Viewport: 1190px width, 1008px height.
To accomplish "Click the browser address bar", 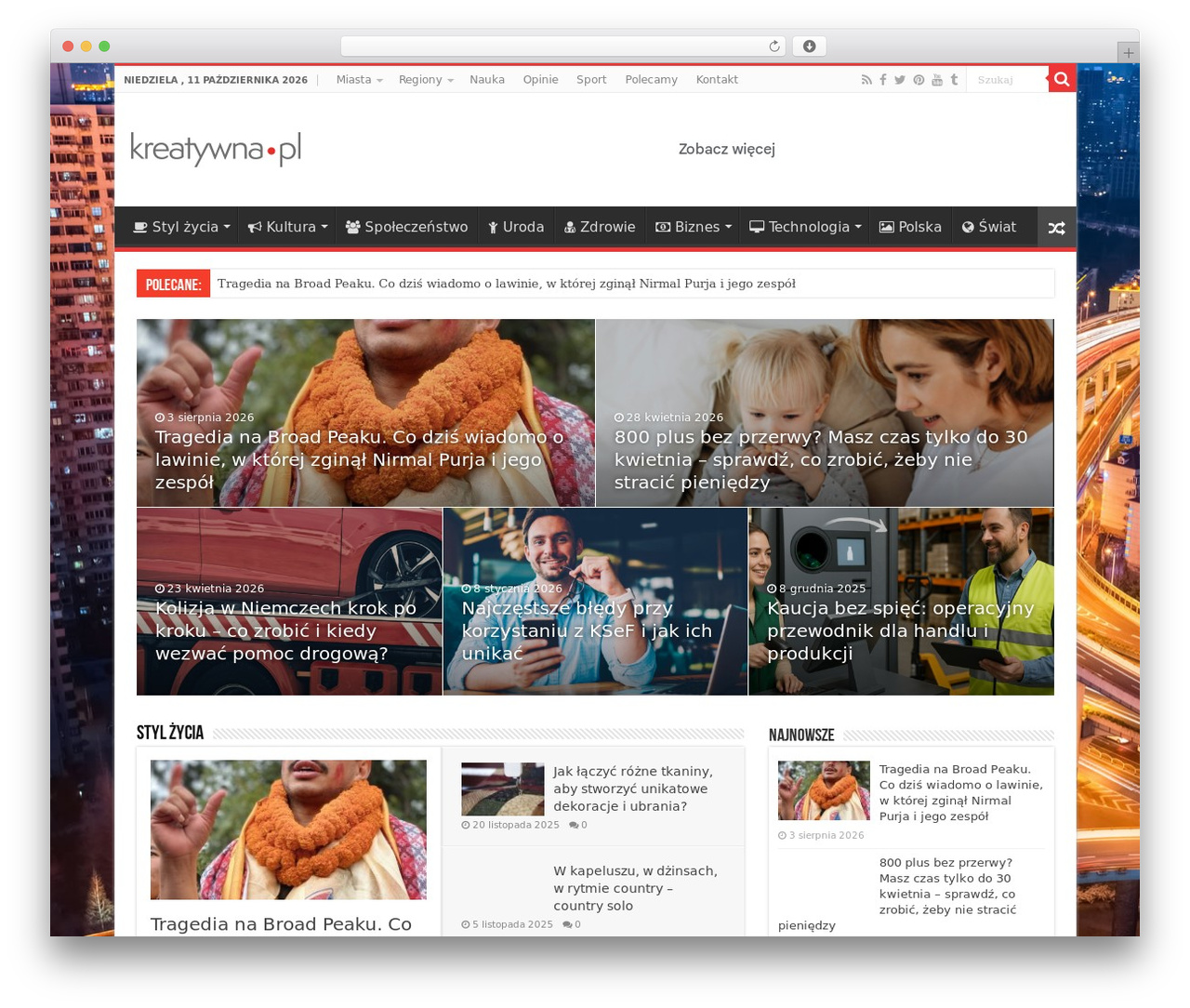I will pyautogui.click(x=563, y=46).
